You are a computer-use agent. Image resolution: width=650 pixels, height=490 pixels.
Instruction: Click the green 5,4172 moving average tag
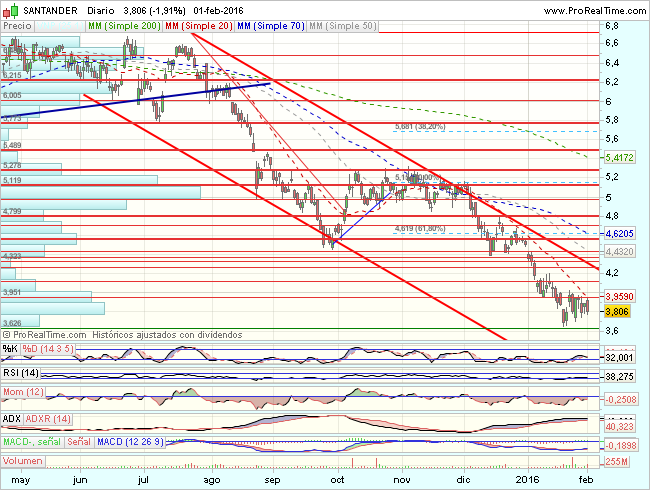619,158
